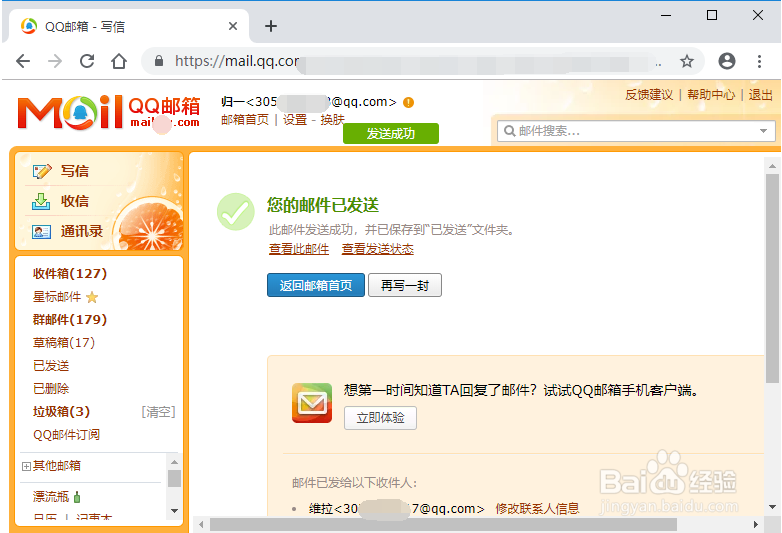Open 群邮件(179) folder

pyautogui.click(x=70, y=320)
